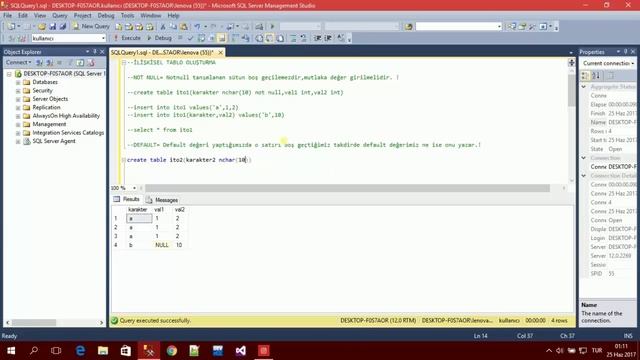Viewport: 640px width, 360px height.
Task: Click the Find in Files icon
Action: tap(409, 27)
